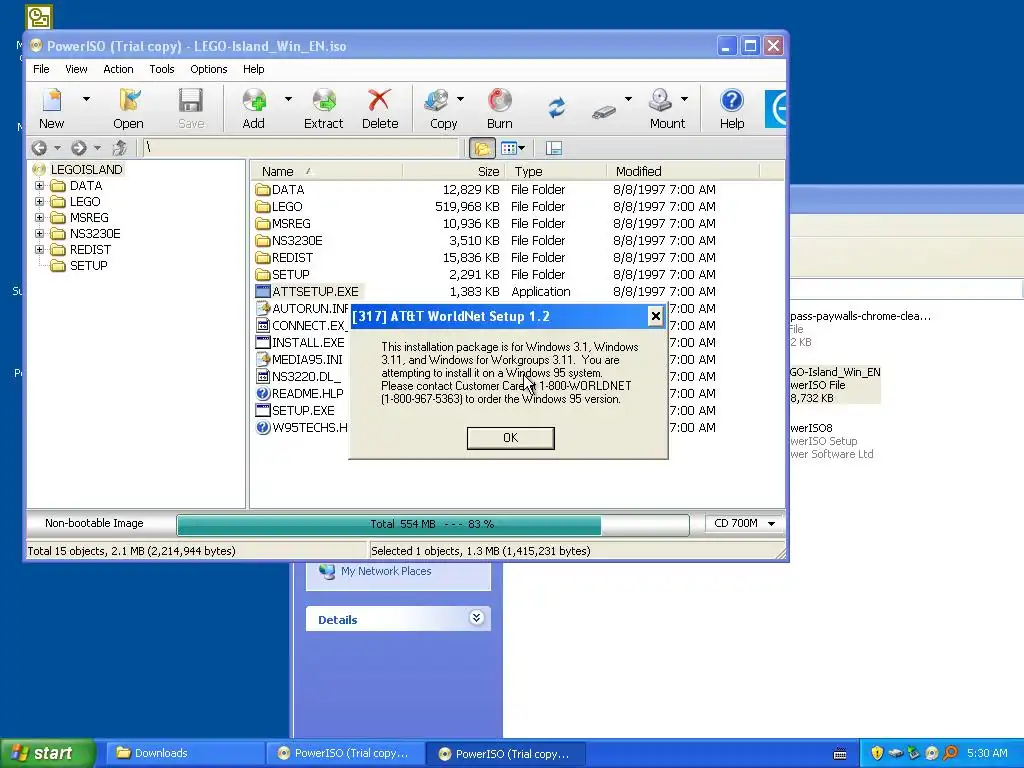
Task: Click the Back navigation arrow
Action: (x=39, y=148)
